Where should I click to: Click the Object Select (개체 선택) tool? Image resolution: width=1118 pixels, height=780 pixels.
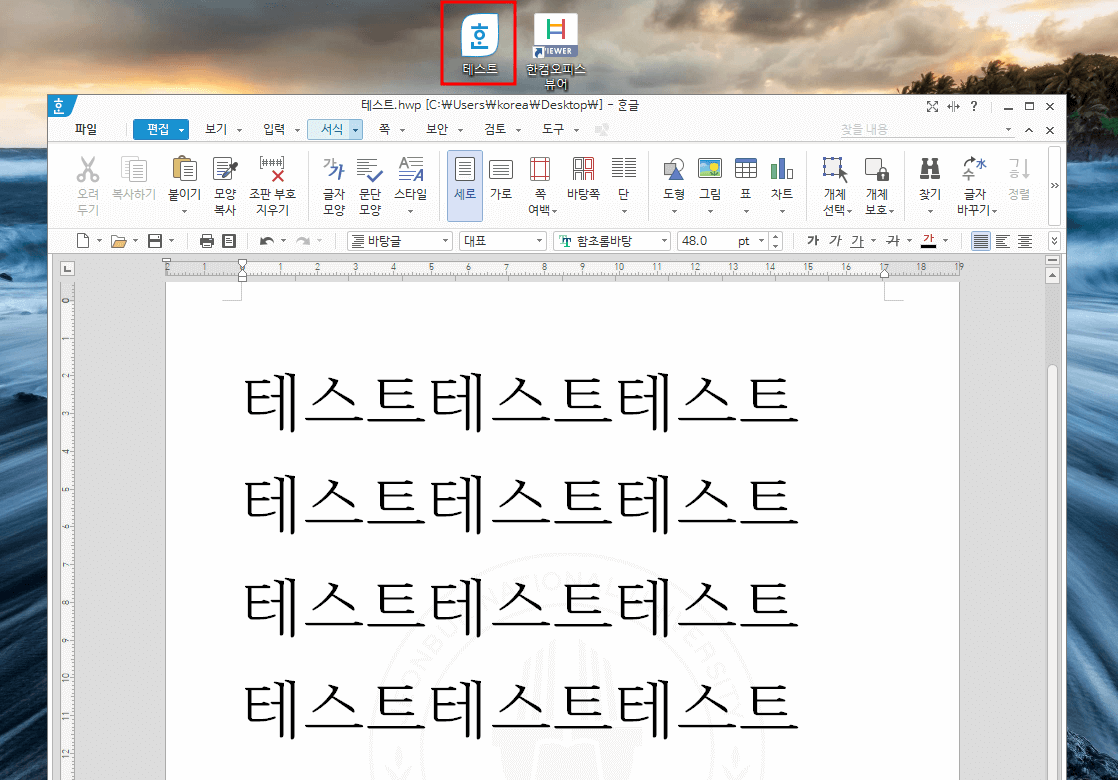835,170
